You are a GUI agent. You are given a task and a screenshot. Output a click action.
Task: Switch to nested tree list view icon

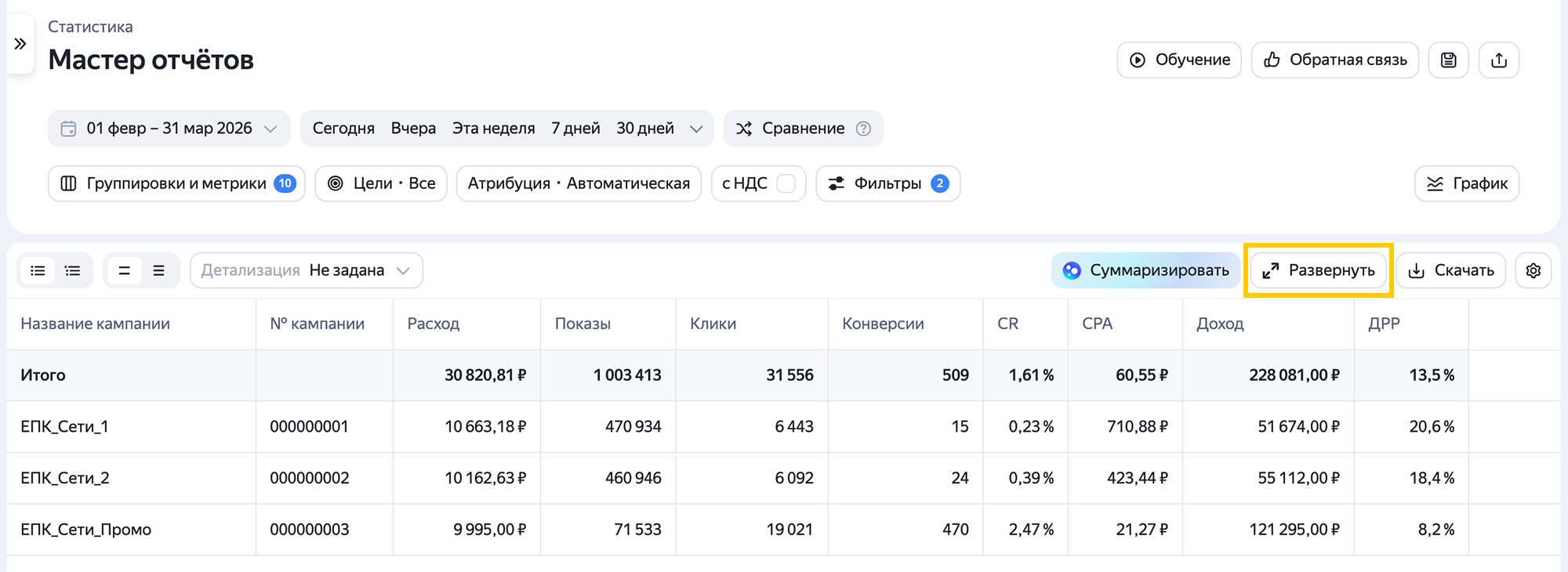coord(73,270)
